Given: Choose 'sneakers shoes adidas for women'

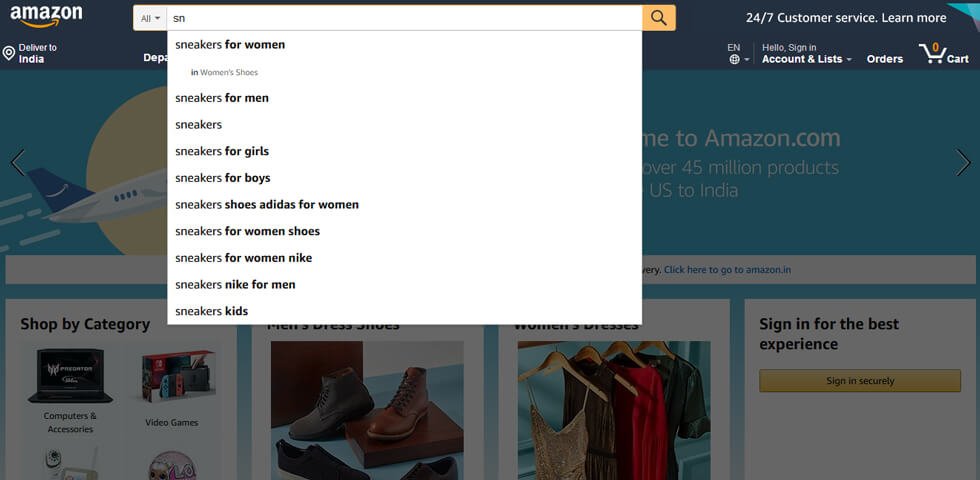Looking at the screenshot, I should click(404, 204).
